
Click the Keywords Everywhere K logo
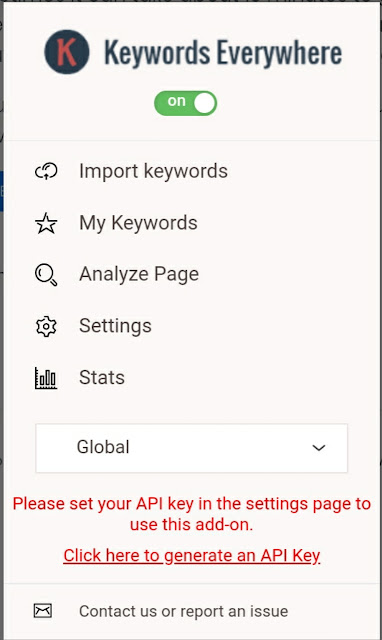click(x=67, y=52)
